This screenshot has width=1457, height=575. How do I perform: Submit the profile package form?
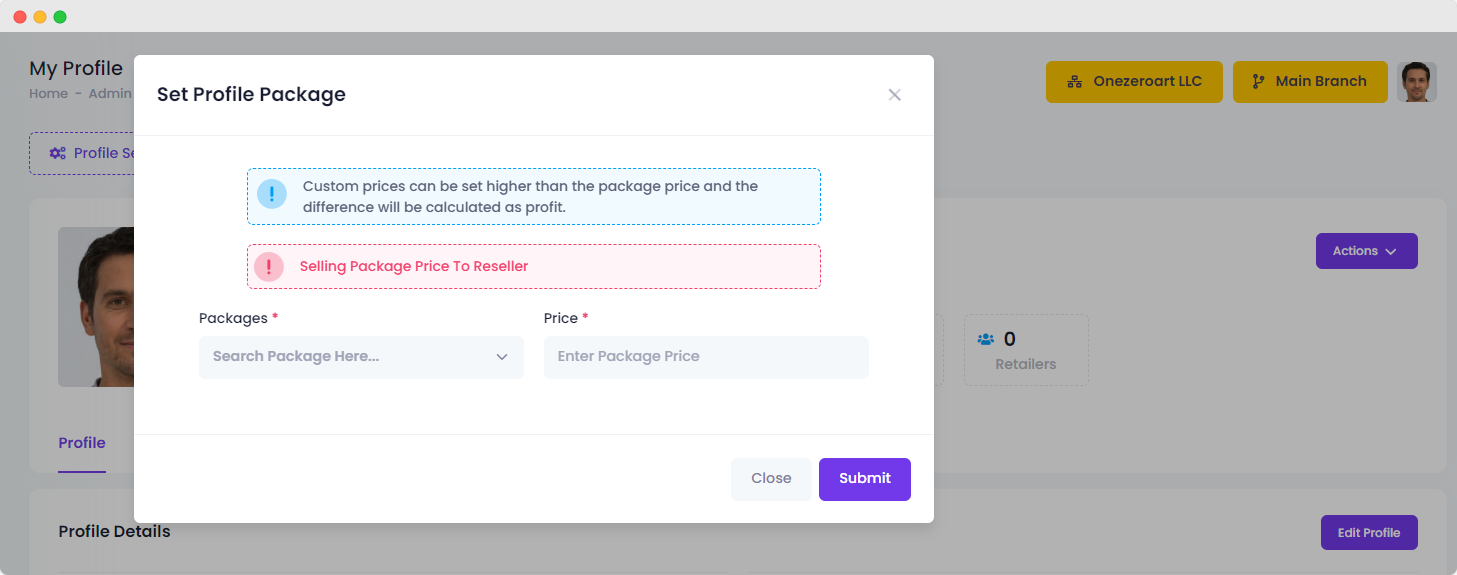(865, 479)
